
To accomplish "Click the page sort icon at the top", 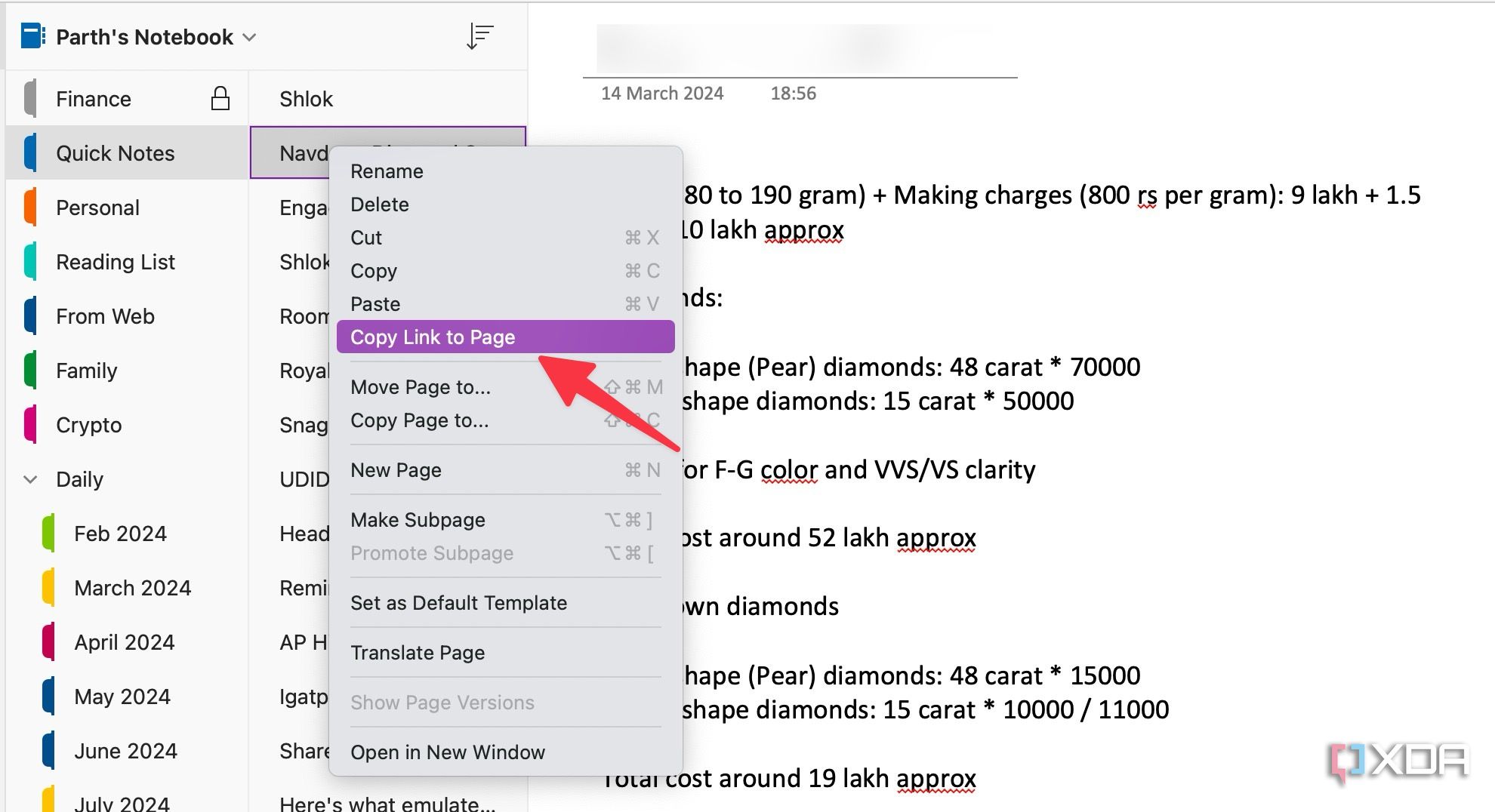I will tap(479, 35).
